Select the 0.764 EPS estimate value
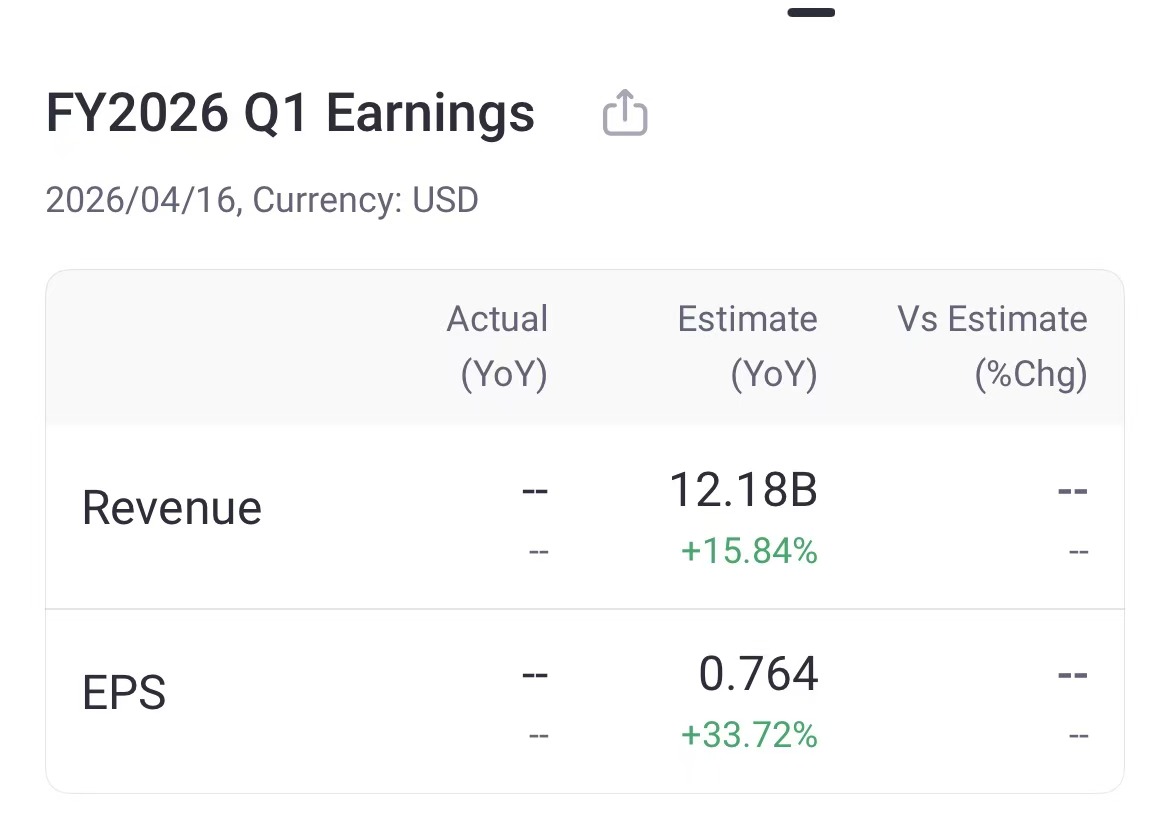1170x830 pixels. coord(757,673)
